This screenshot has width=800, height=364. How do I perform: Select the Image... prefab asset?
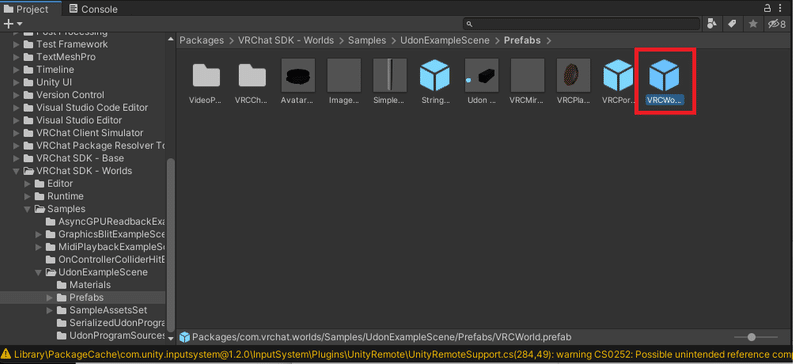[344, 76]
